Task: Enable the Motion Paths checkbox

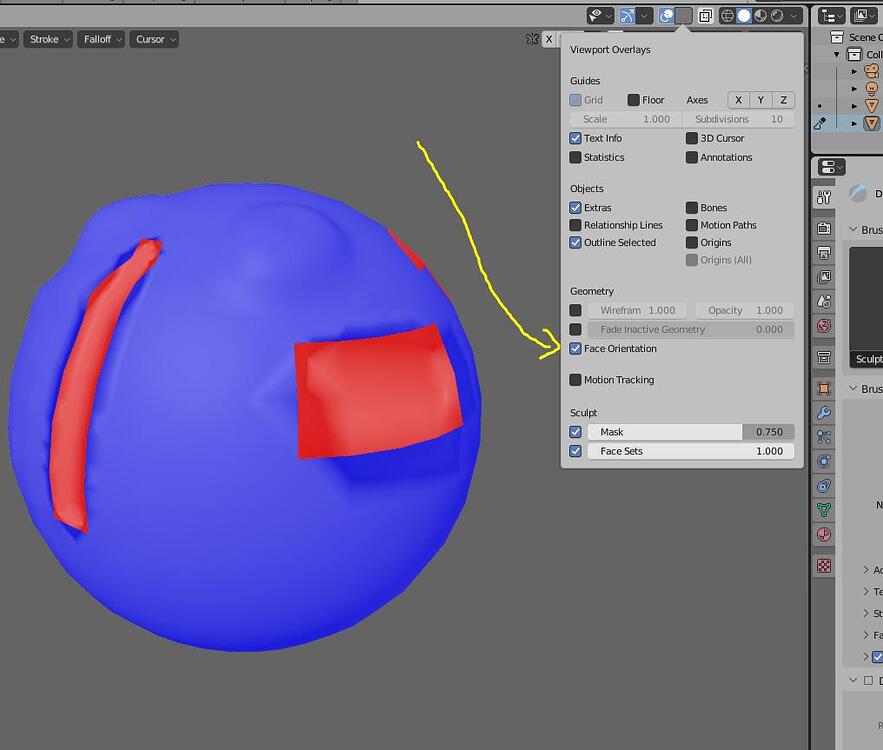Action: pos(692,225)
